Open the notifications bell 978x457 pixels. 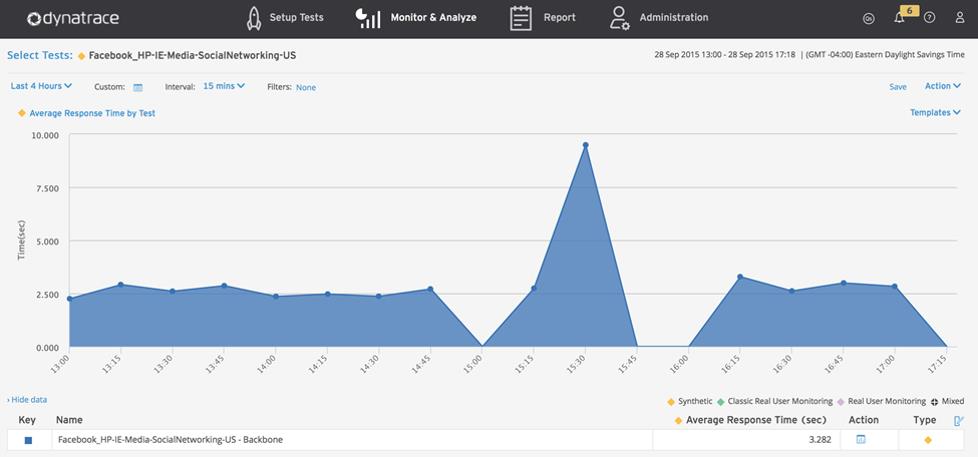(899, 18)
